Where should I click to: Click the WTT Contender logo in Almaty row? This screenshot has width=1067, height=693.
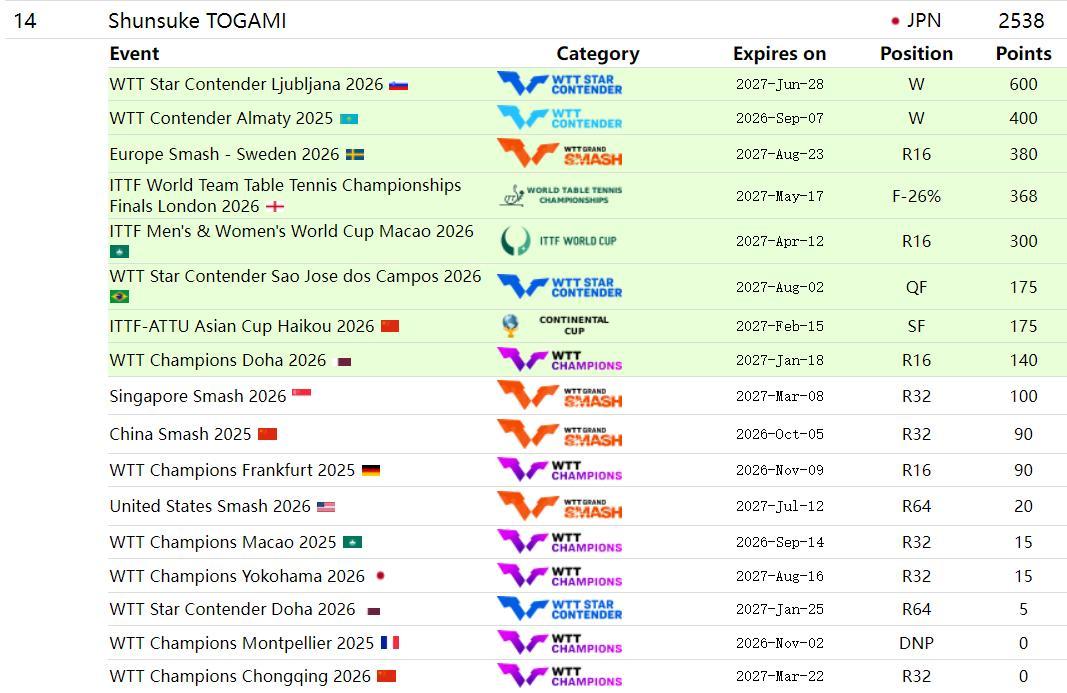(x=559, y=118)
